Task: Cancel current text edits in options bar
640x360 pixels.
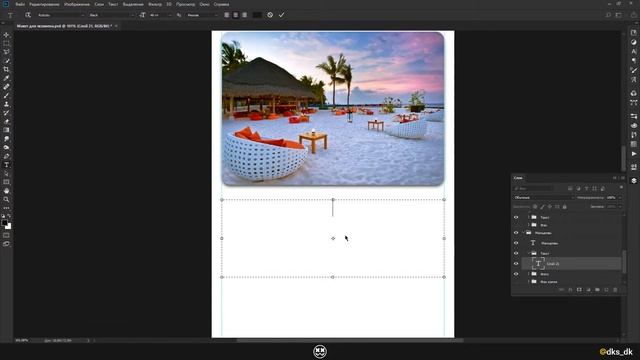Action: [x=270, y=15]
